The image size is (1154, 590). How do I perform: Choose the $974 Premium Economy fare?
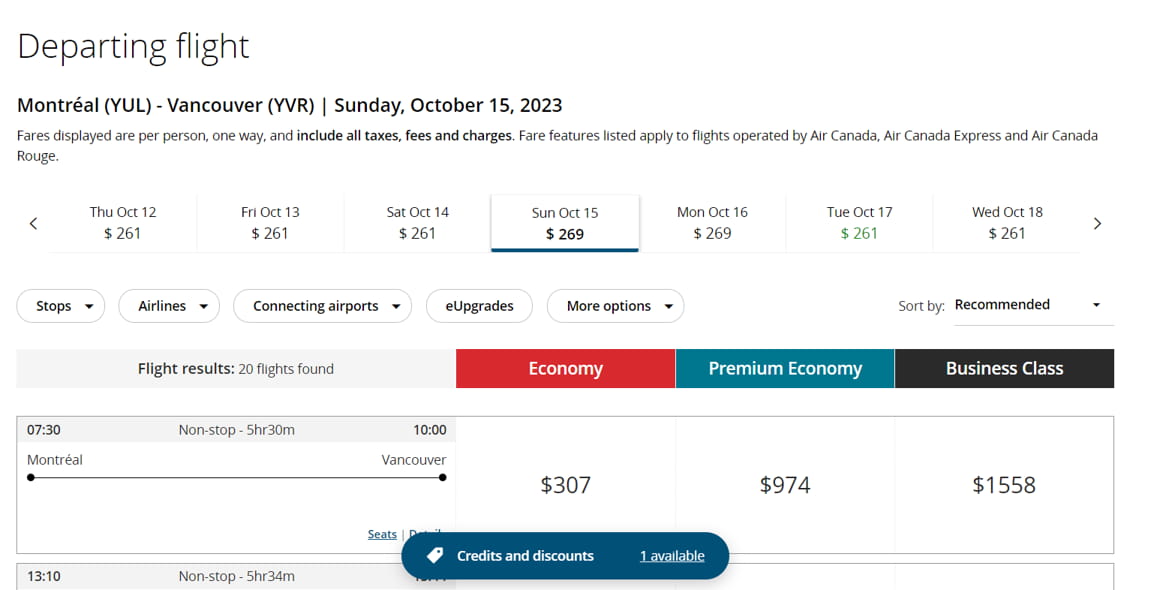point(785,485)
